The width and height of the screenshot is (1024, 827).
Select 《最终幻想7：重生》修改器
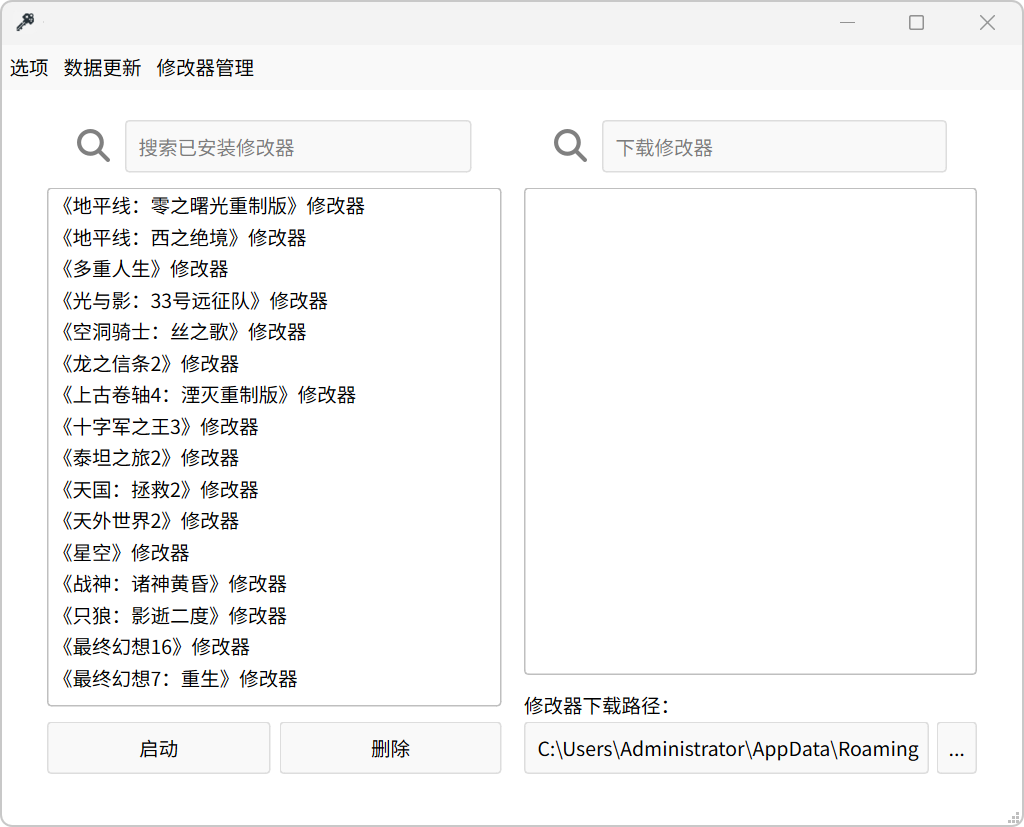[274, 679]
